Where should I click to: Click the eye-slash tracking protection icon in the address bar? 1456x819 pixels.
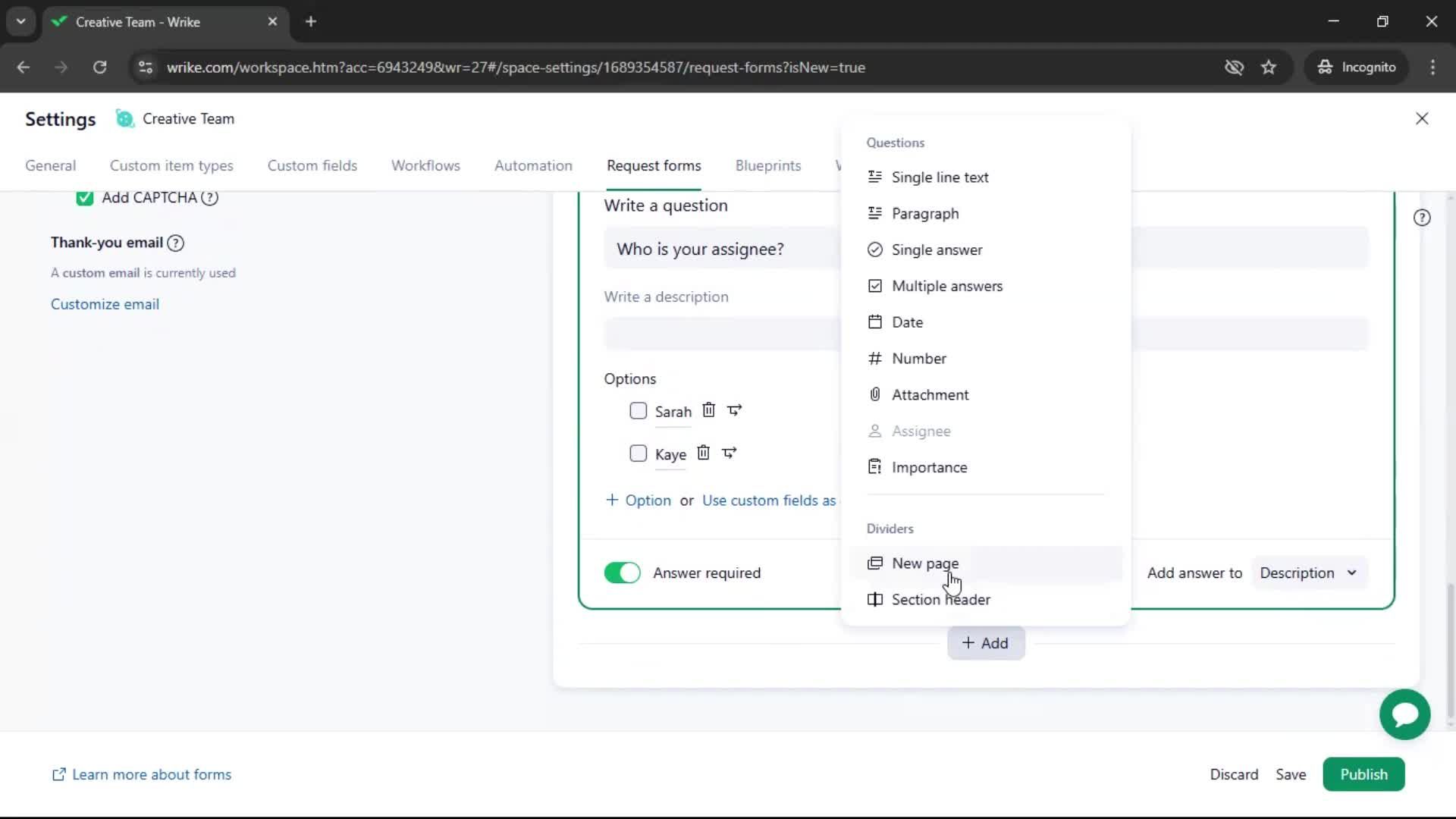click(x=1234, y=67)
